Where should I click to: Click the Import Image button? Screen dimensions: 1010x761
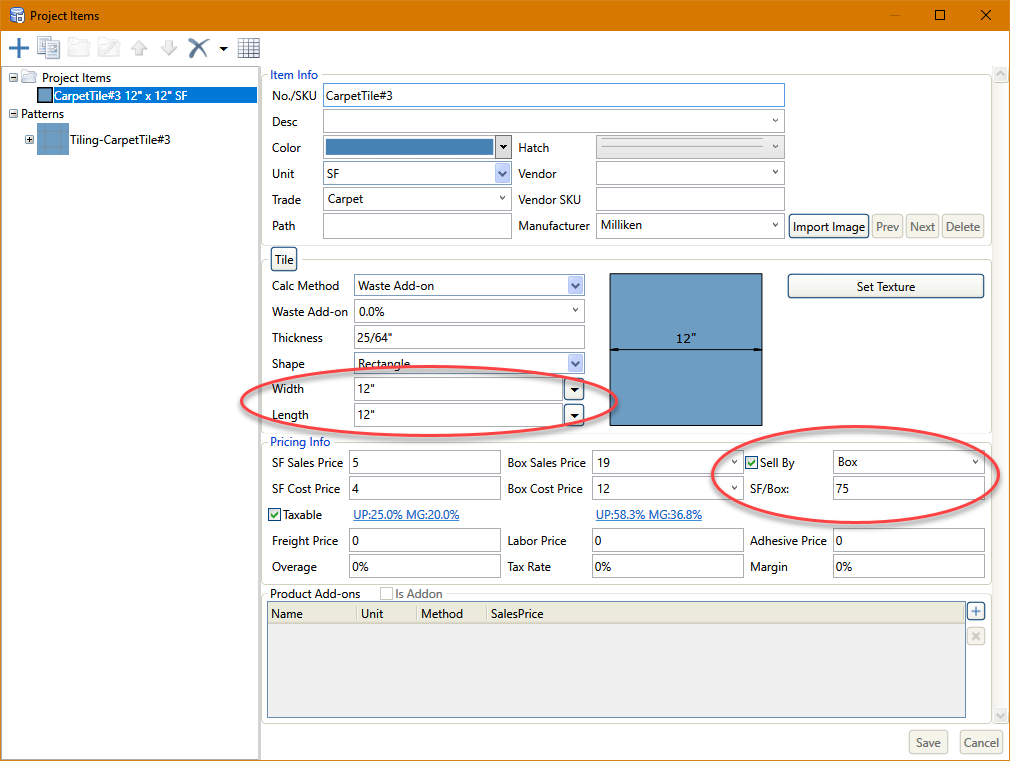[x=828, y=227]
